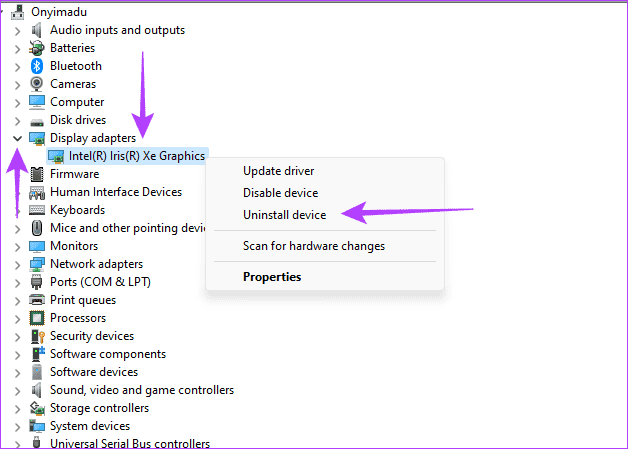Click the Display adapters category icon
Viewport: 628px width, 449px height.
click(36, 139)
